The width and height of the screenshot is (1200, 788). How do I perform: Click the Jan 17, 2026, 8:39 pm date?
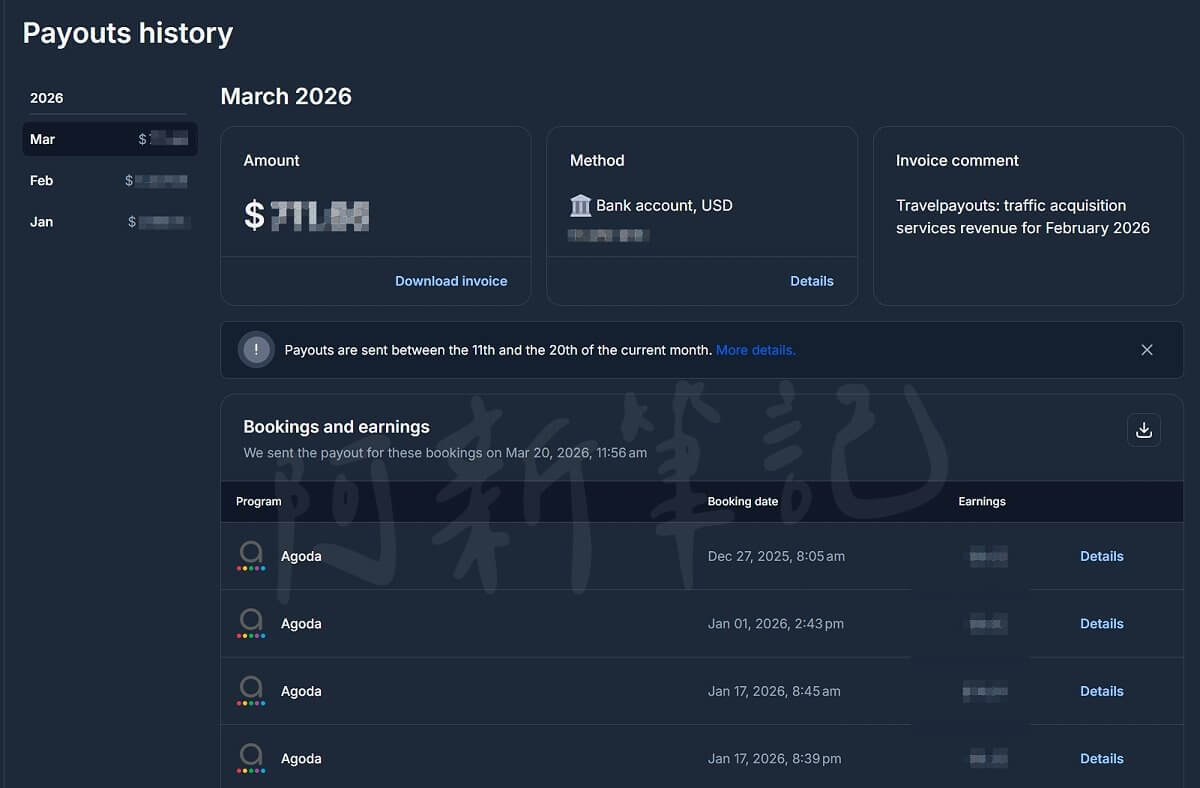[x=775, y=758]
